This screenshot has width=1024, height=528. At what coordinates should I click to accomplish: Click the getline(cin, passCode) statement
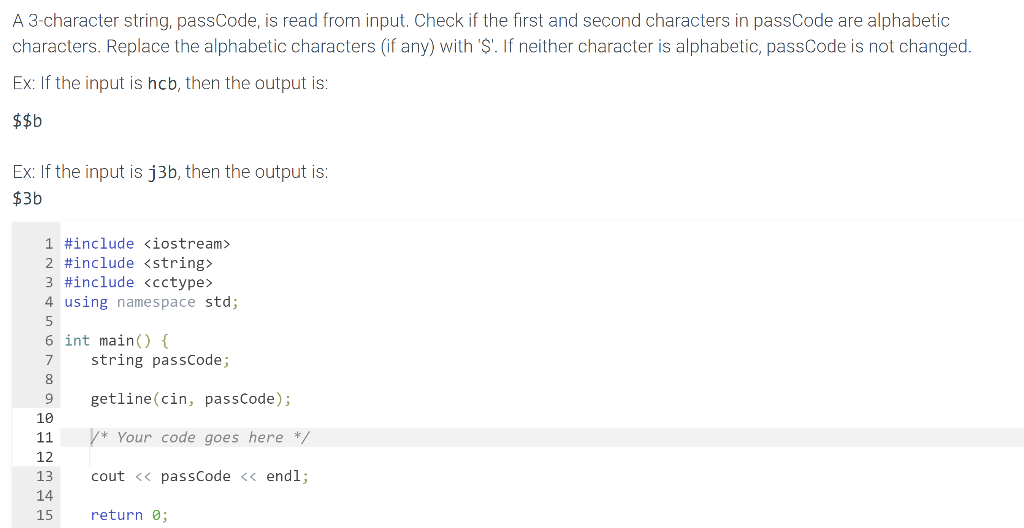pos(191,399)
